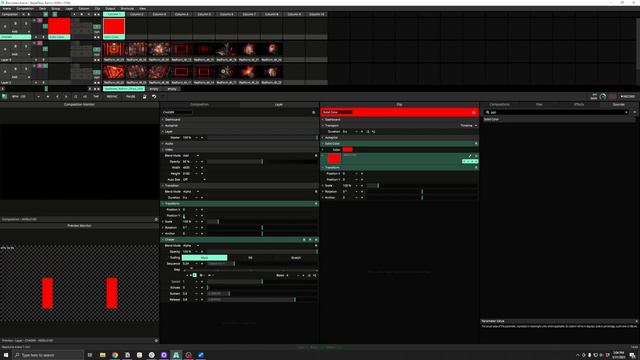Viewport: 640px width, 360px height.
Task: Click the metronome icon left of BPM
Action: tap(4, 97)
